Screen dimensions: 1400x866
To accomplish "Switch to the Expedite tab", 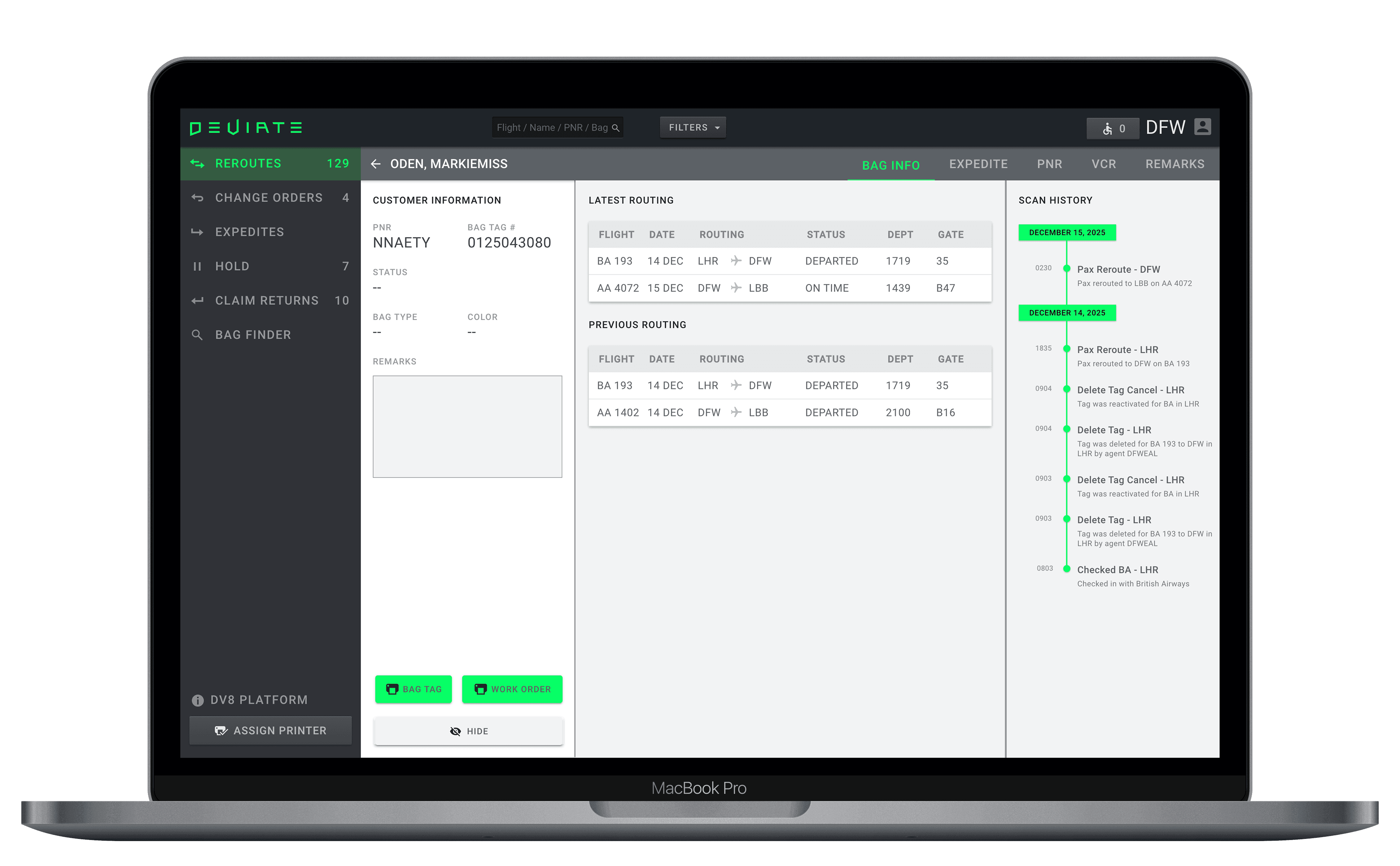I will coord(978,165).
